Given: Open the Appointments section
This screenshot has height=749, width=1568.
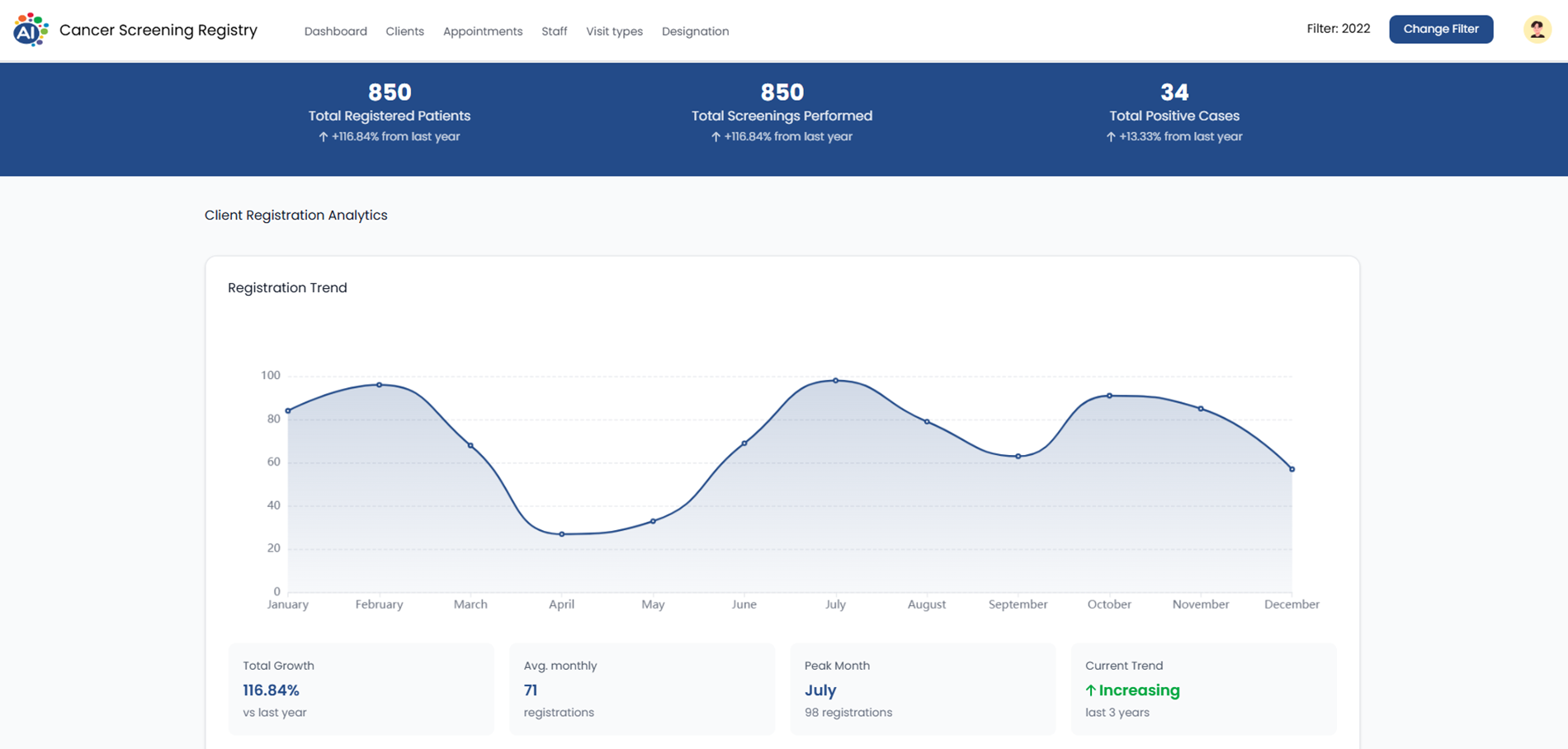Looking at the screenshot, I should 483,31.
